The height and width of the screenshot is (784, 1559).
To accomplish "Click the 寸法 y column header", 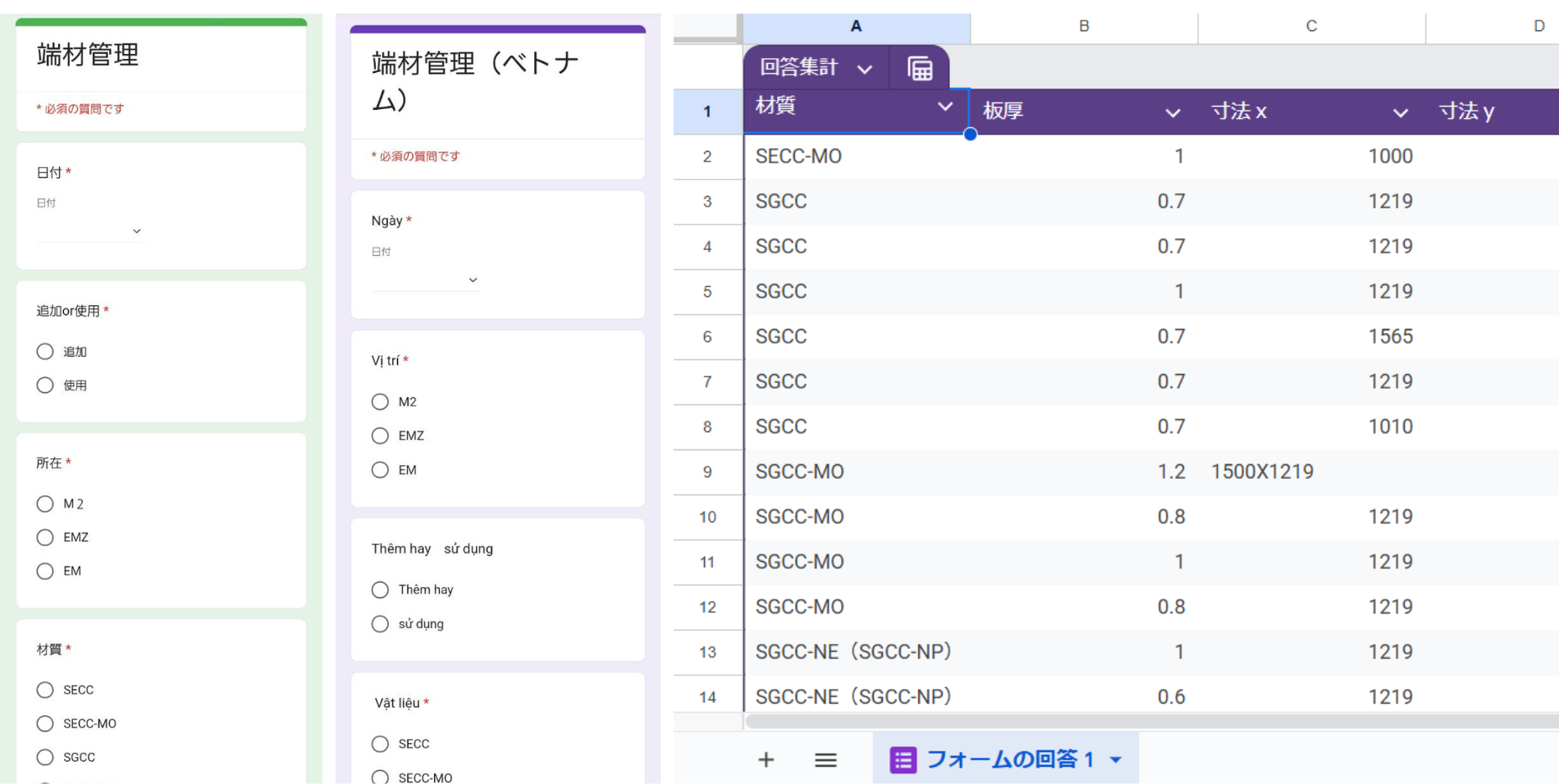I will coord(1493,112).
